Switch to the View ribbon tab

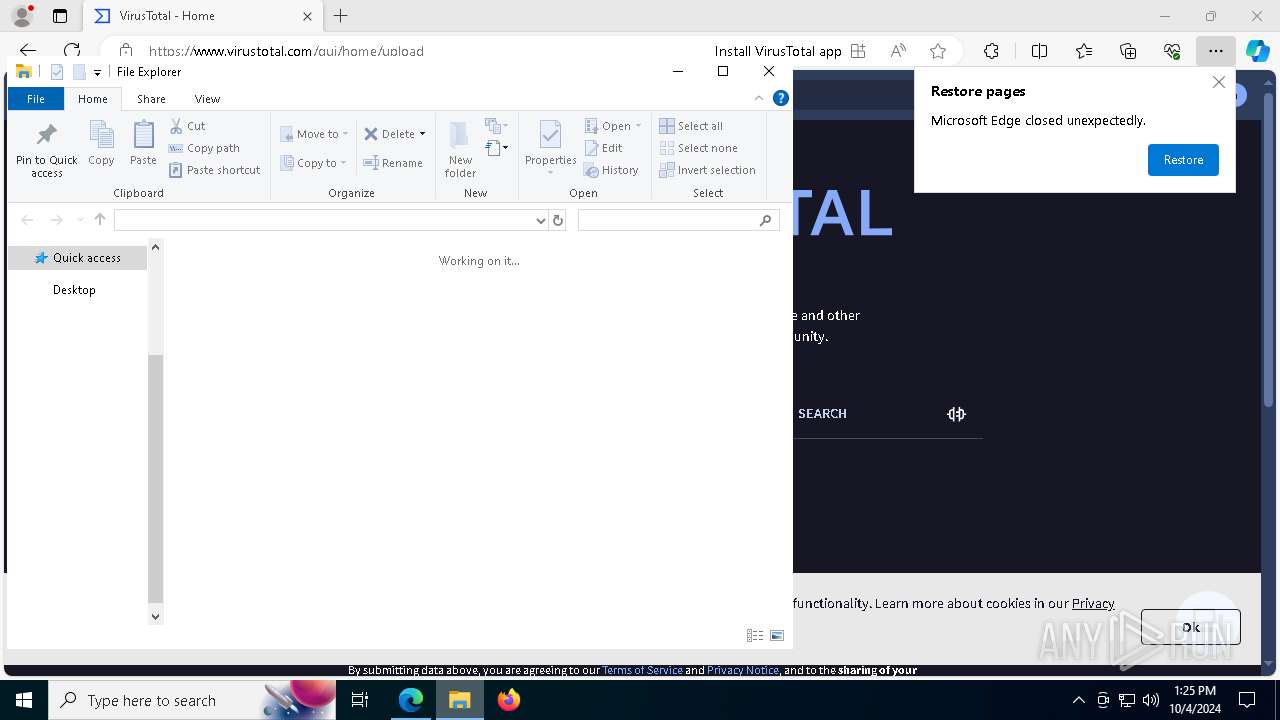207,99
